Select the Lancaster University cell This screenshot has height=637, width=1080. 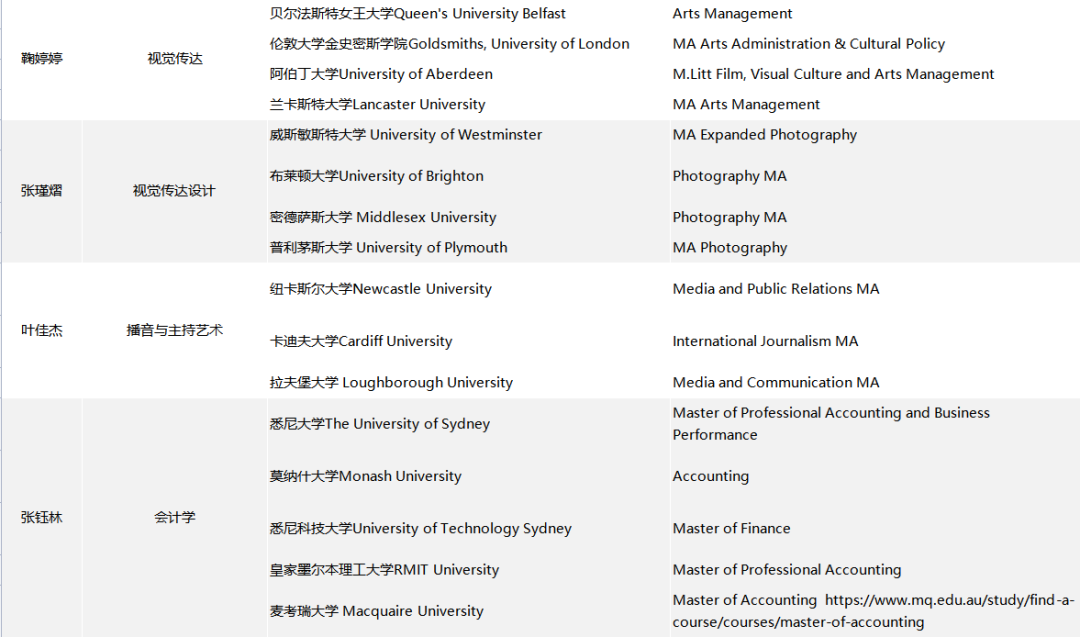point(377,105)
